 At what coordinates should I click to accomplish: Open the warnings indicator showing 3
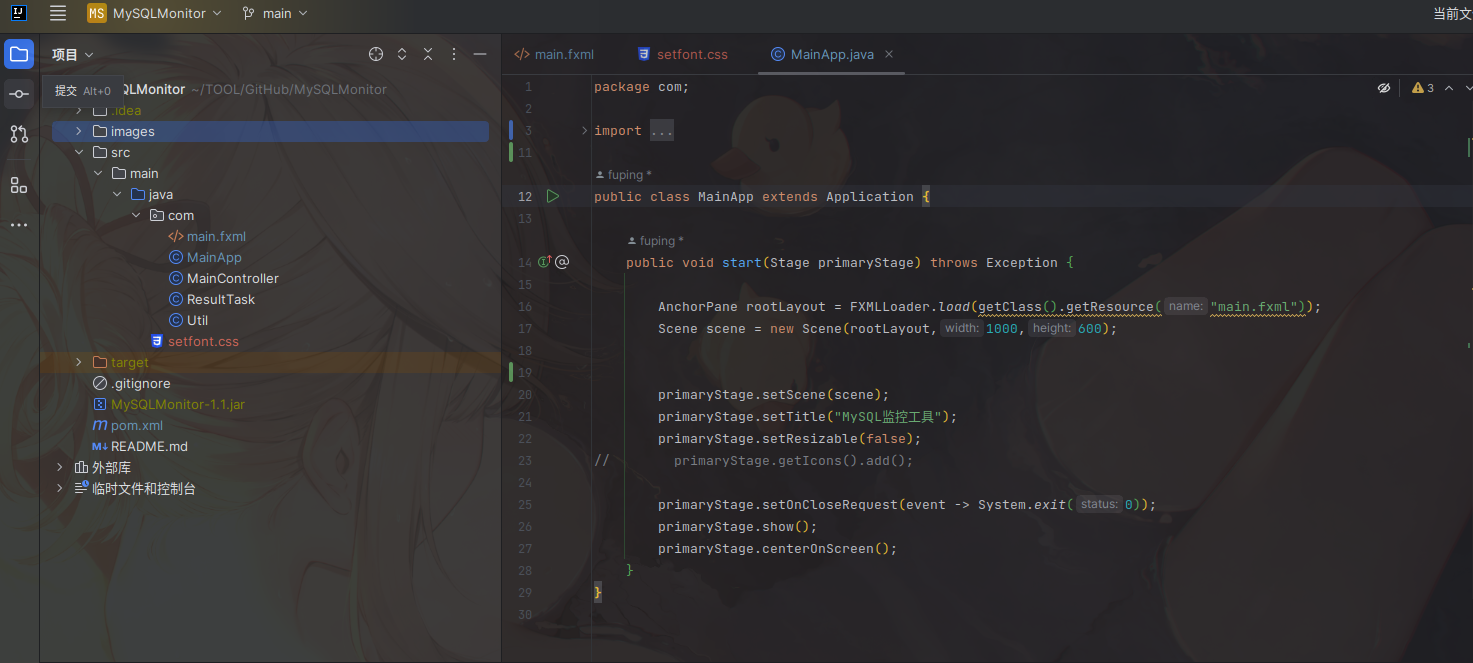click(1423, 88)
